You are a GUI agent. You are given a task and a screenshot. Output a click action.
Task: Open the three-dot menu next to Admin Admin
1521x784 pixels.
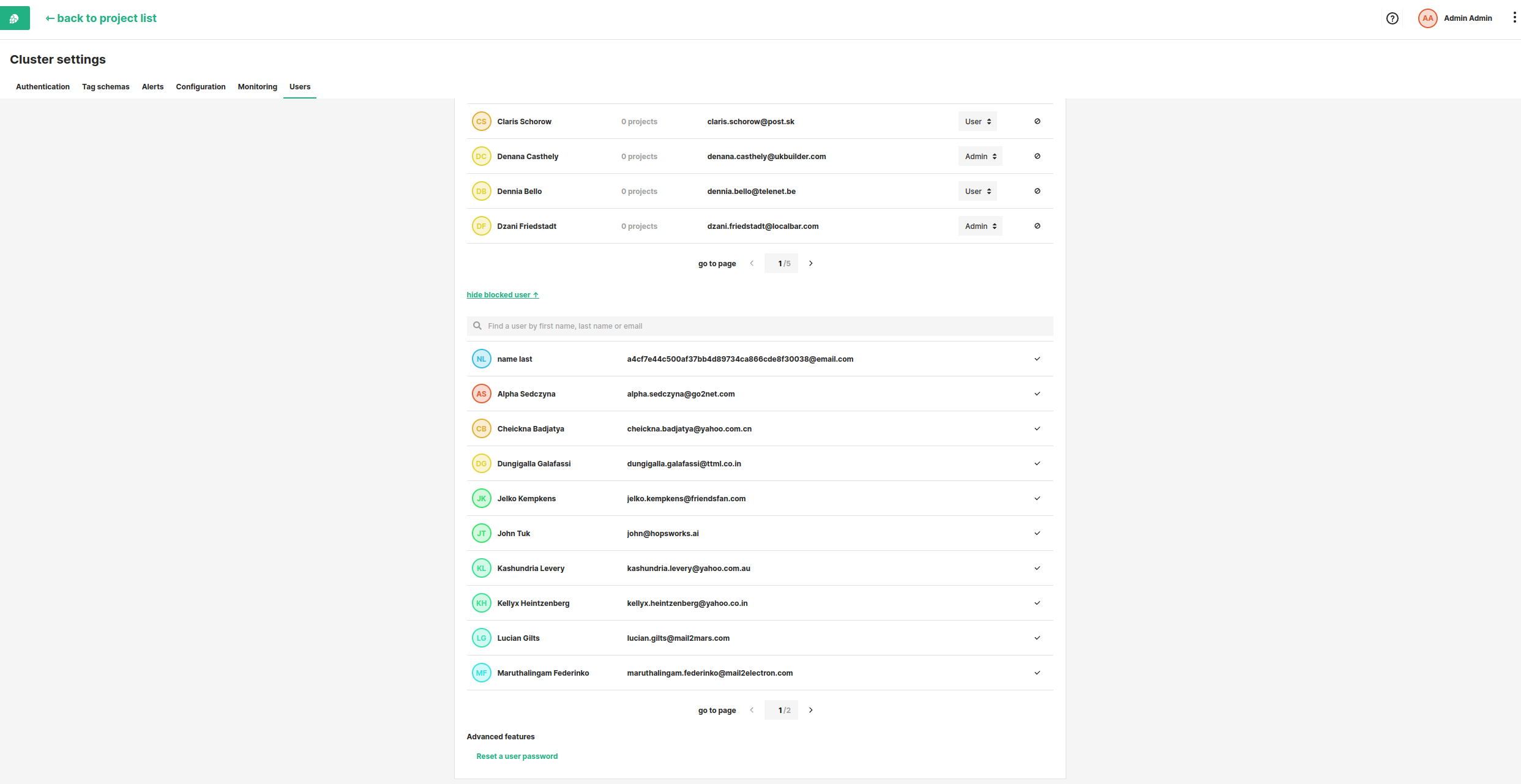1514,18
